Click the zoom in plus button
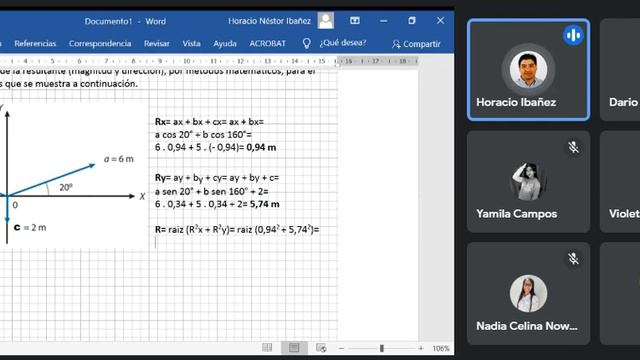The image size is (640, 360). (420, 348)
